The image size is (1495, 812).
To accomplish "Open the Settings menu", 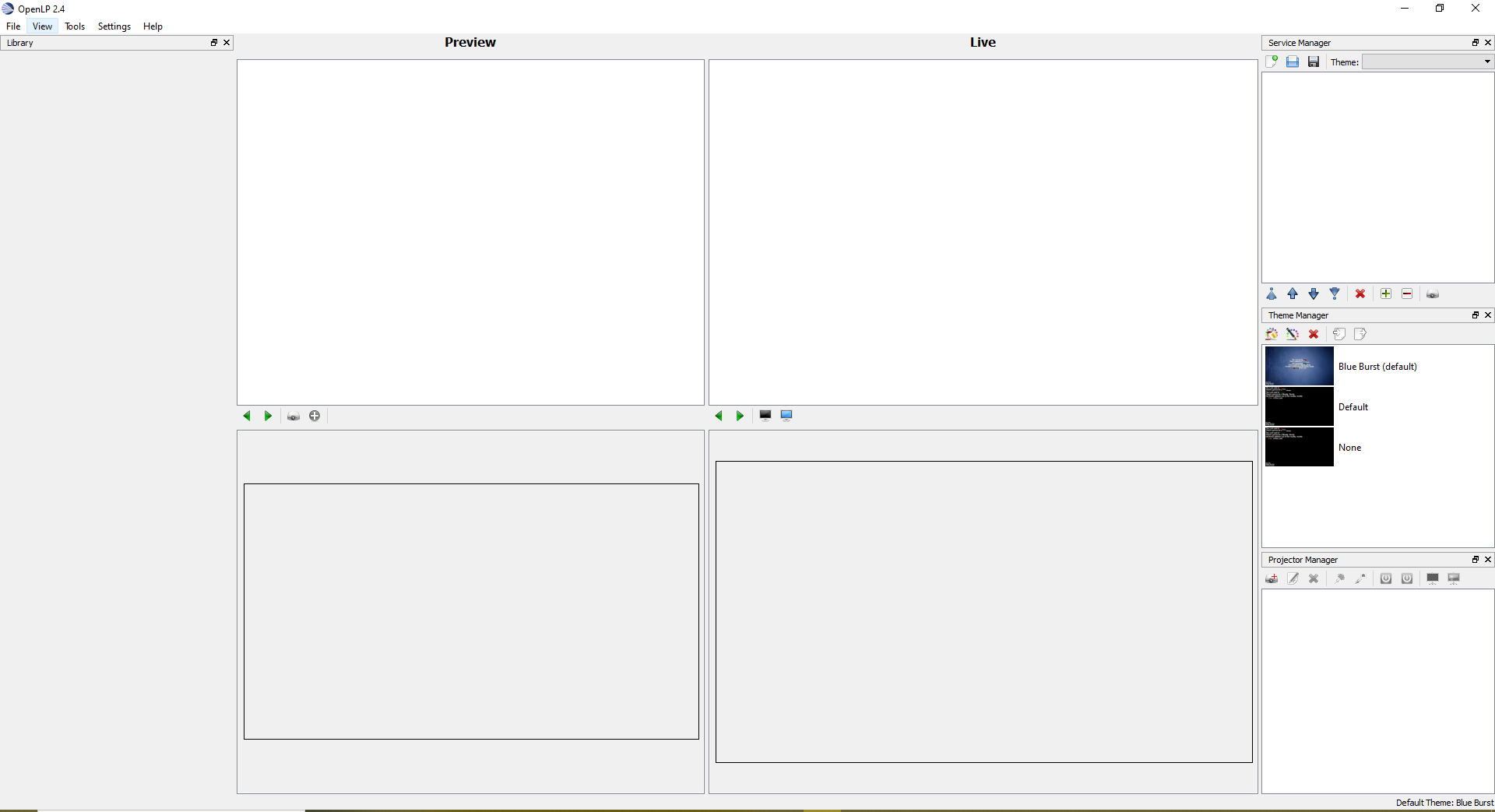I will click(114, 26).
